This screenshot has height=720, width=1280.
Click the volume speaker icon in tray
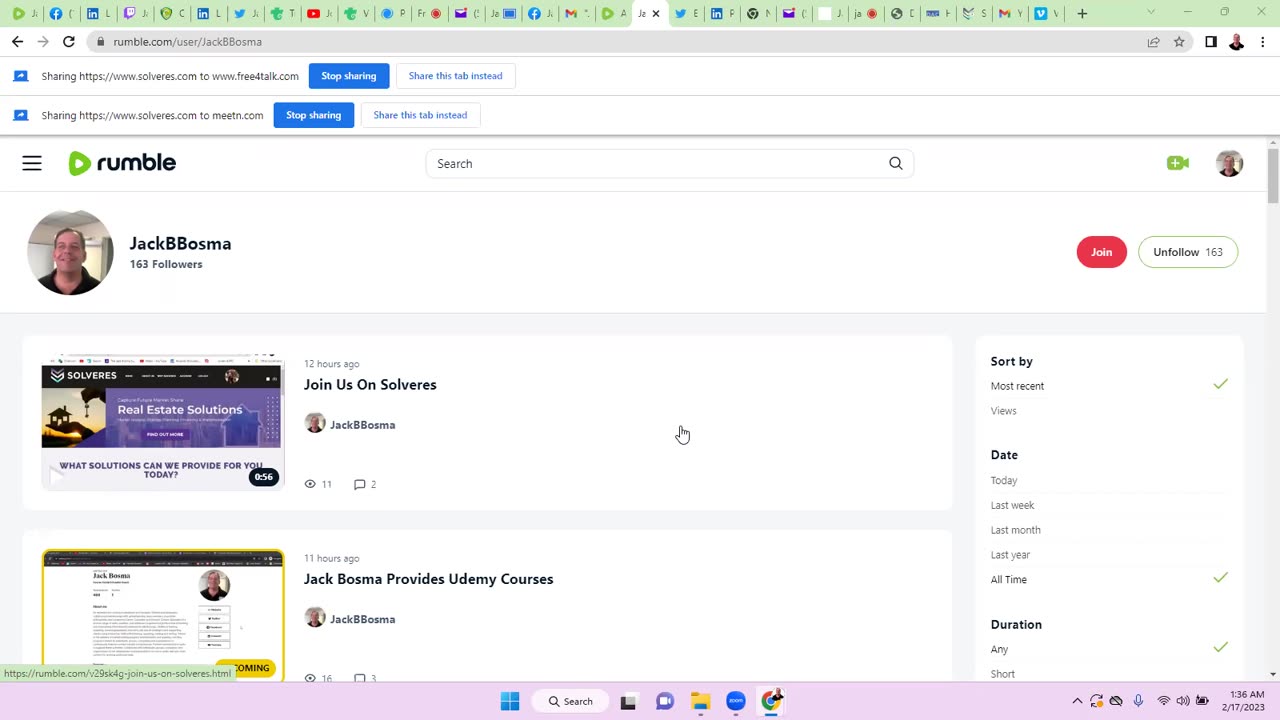1183,701
